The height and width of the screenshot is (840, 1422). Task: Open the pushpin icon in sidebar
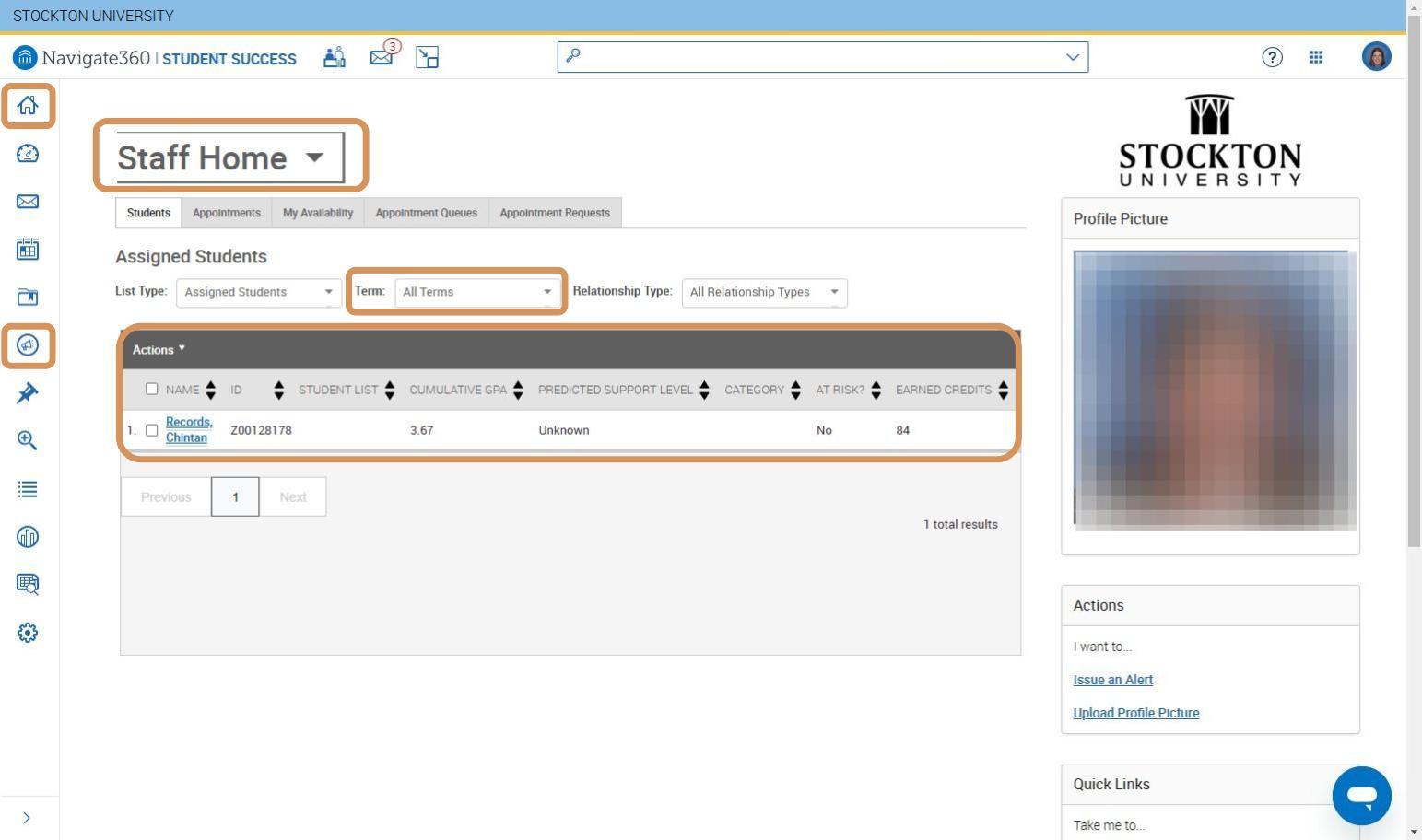28,393
